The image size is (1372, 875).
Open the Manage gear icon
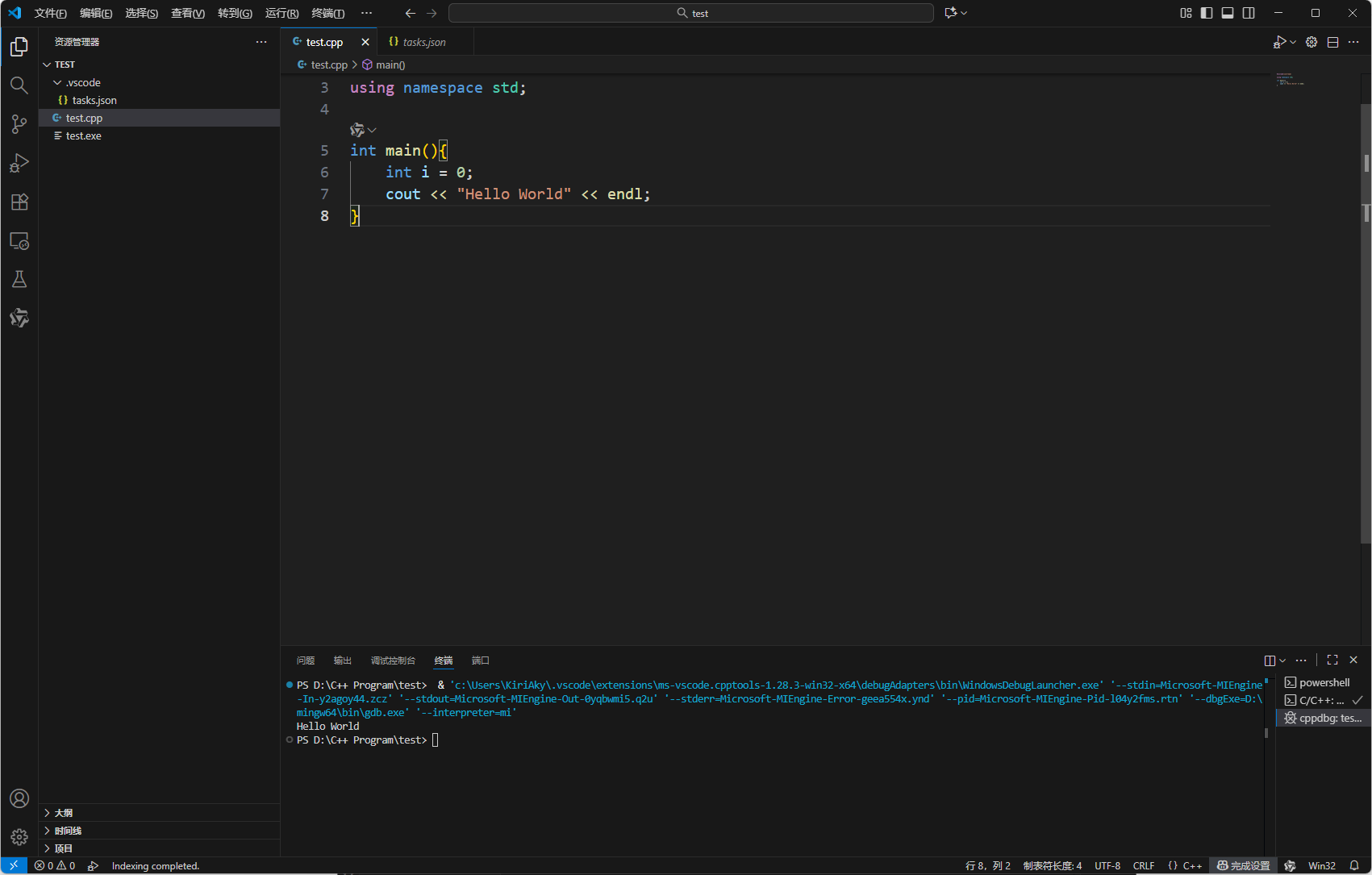click(x=19, y=837)
